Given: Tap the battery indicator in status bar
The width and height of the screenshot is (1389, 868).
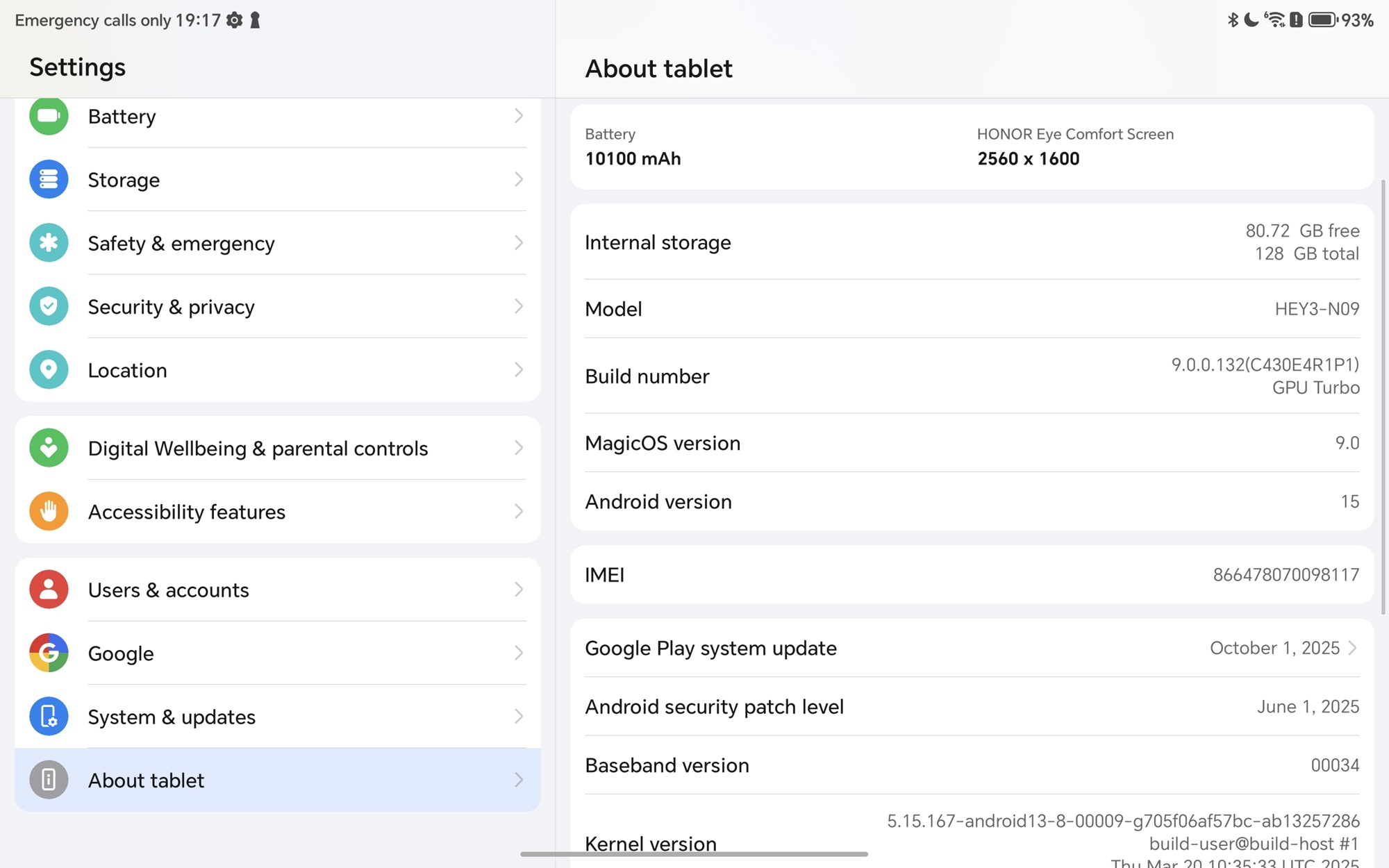Looking at the screenshot, I should pos(1322,20).
